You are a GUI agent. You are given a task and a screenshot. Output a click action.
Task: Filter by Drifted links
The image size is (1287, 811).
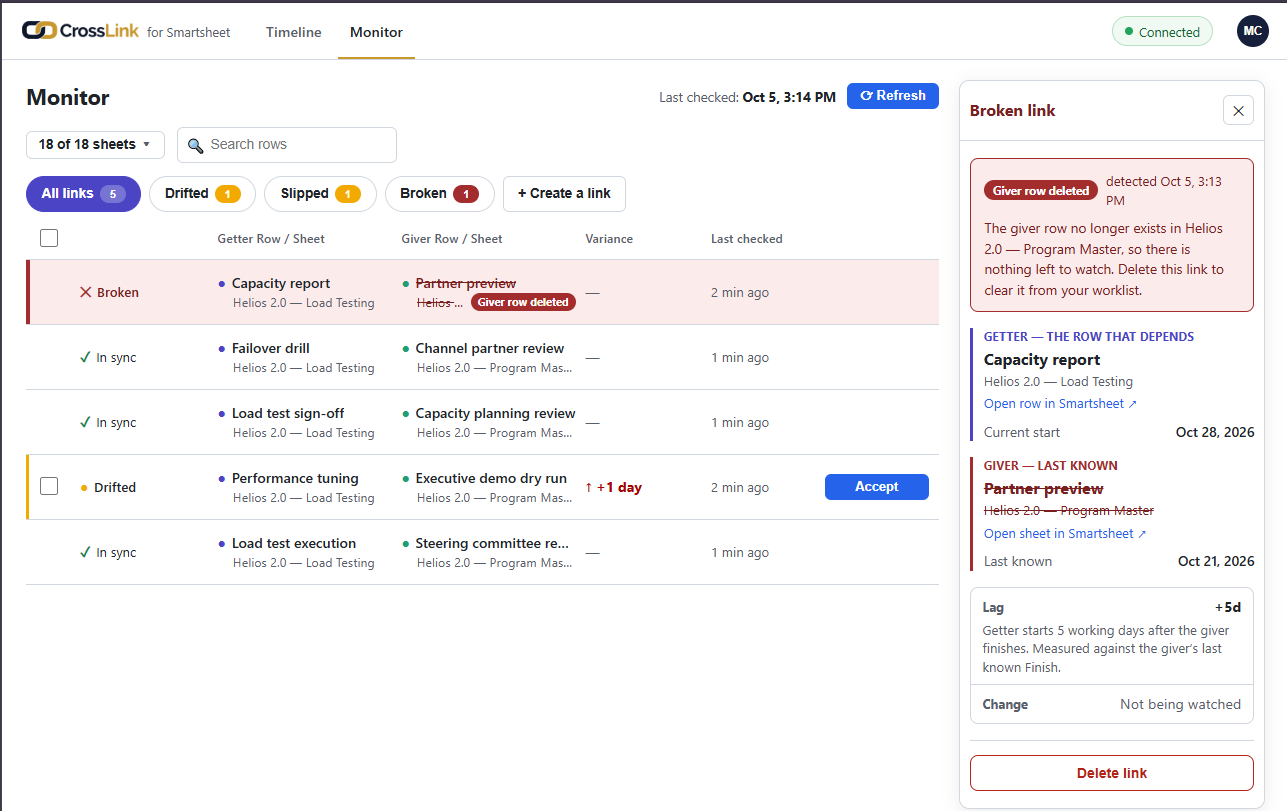click(202, 194)
